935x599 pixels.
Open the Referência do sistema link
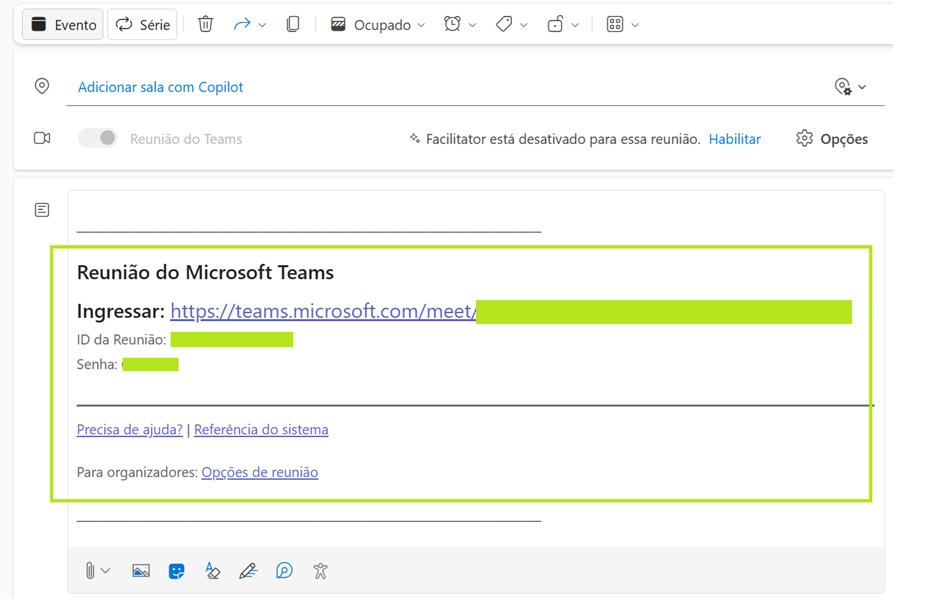coord(261,430)
